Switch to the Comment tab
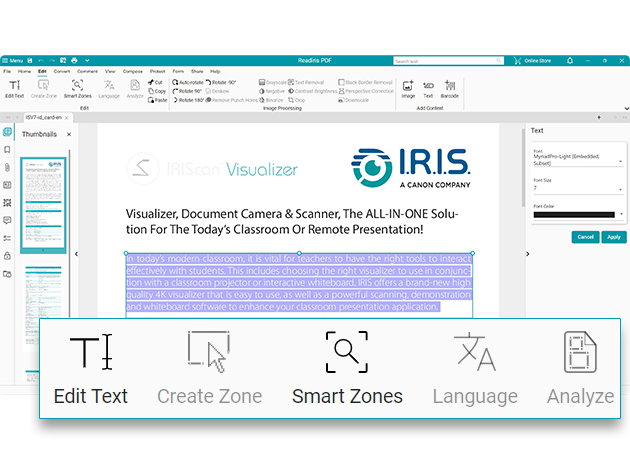This screenshot has width=630, height=450. tap(87, 72)
